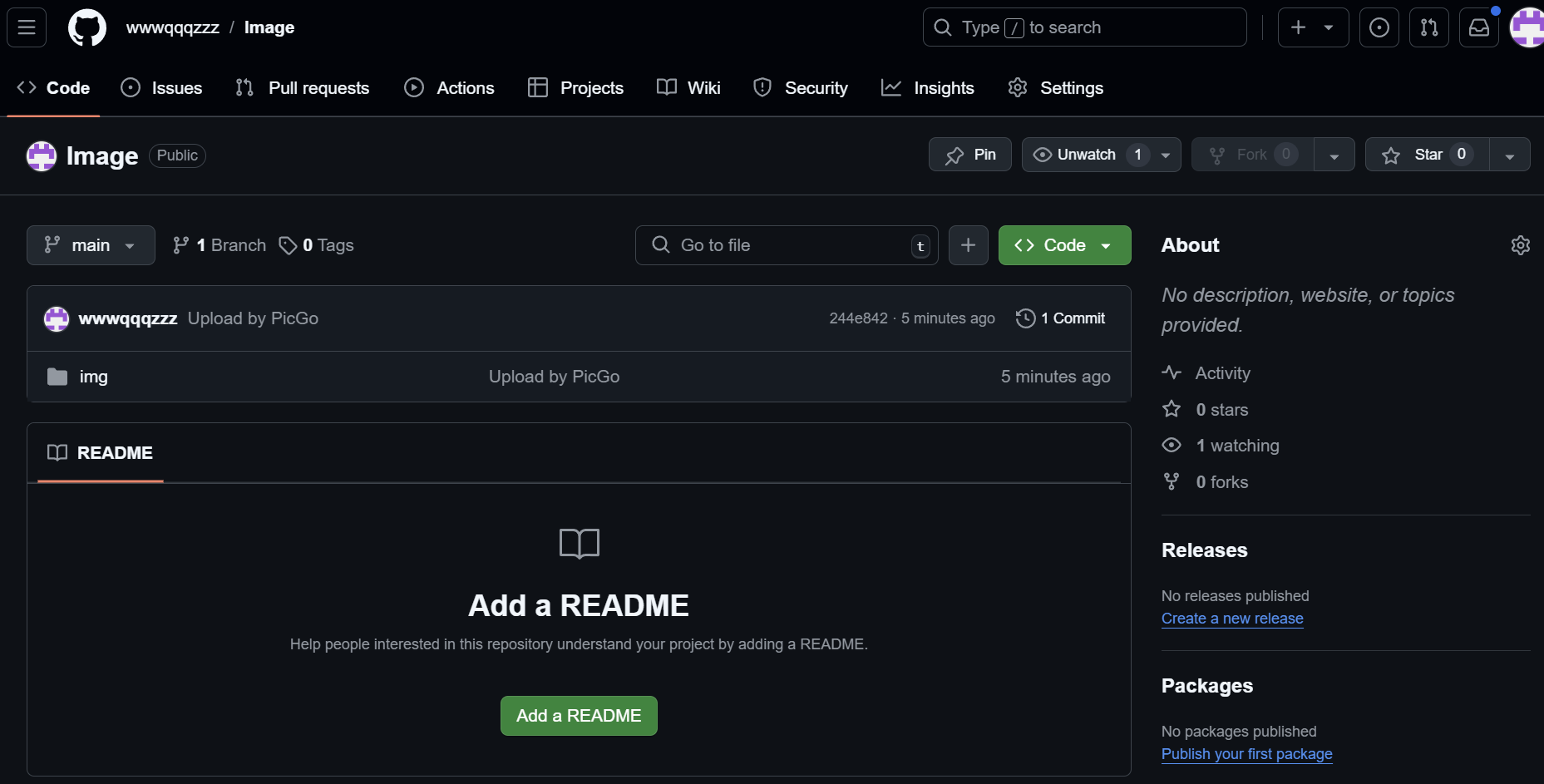Open the green Code clone dropdown

(x=1065, y=245)
